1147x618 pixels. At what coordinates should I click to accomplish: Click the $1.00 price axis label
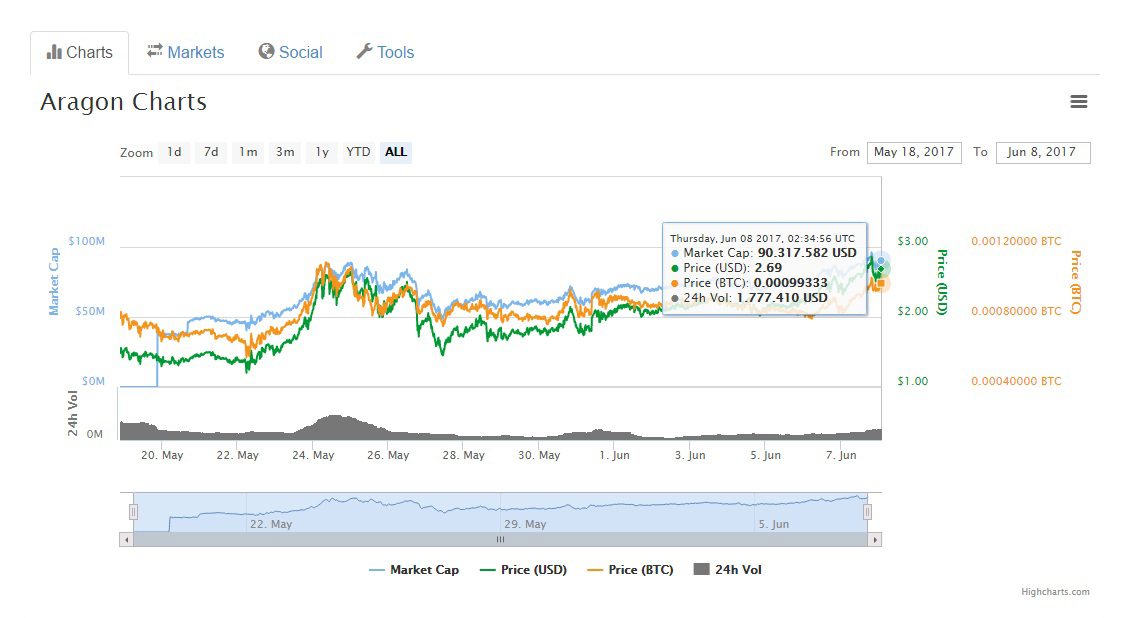[x=913, y=381]
